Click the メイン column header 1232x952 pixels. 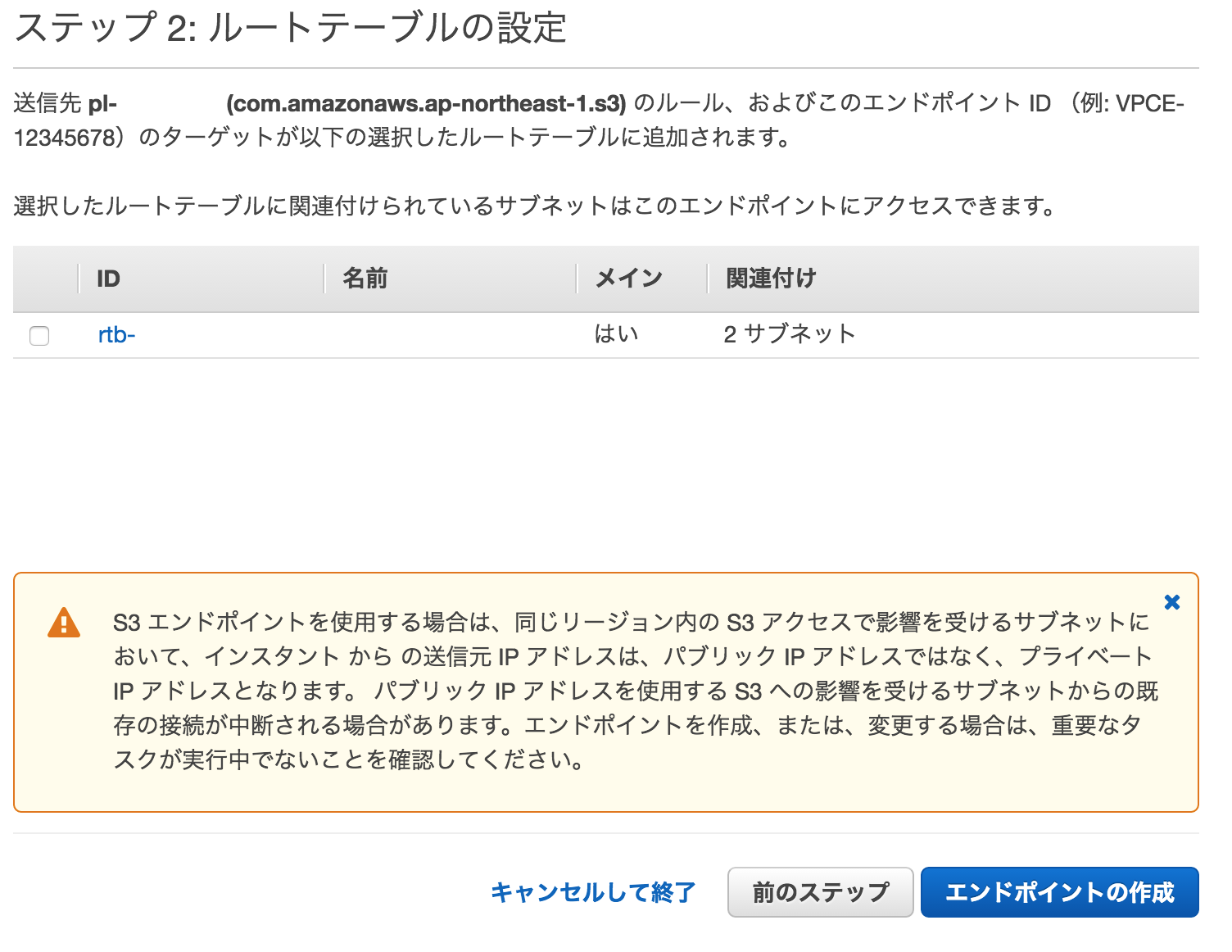tap(628, 279)
